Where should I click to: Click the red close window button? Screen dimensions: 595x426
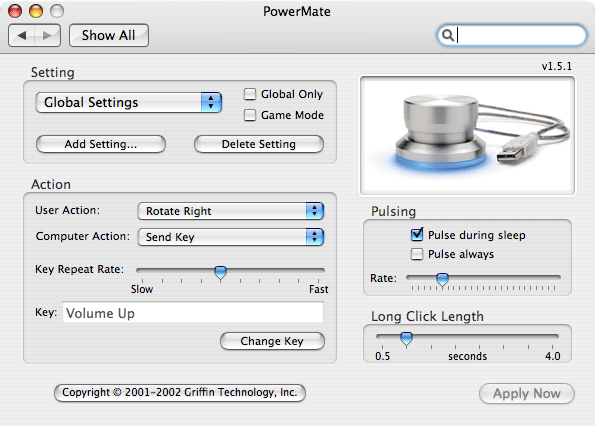(x=15, y=11)
